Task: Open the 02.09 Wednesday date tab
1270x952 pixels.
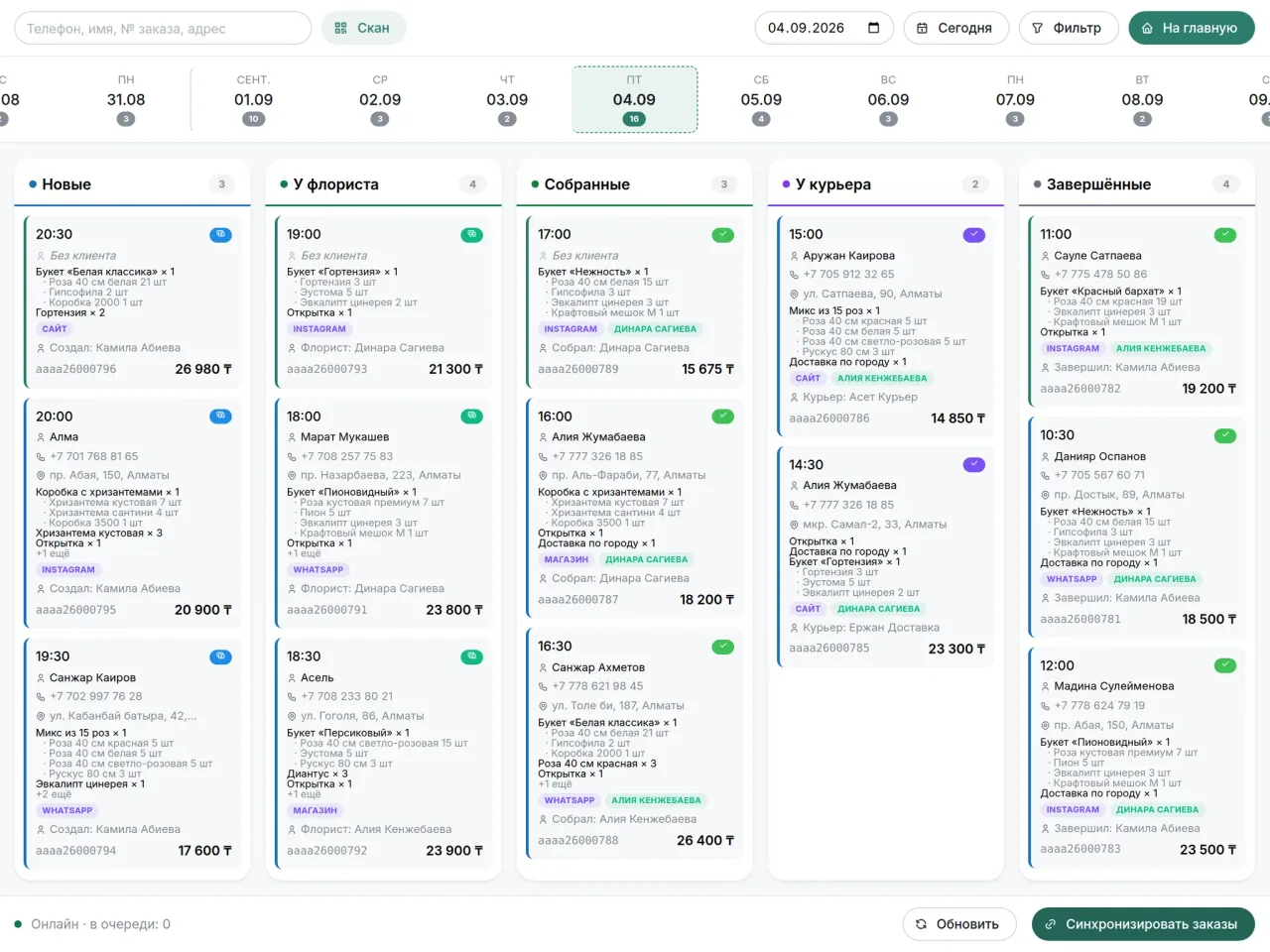Action: pos(380,99)
